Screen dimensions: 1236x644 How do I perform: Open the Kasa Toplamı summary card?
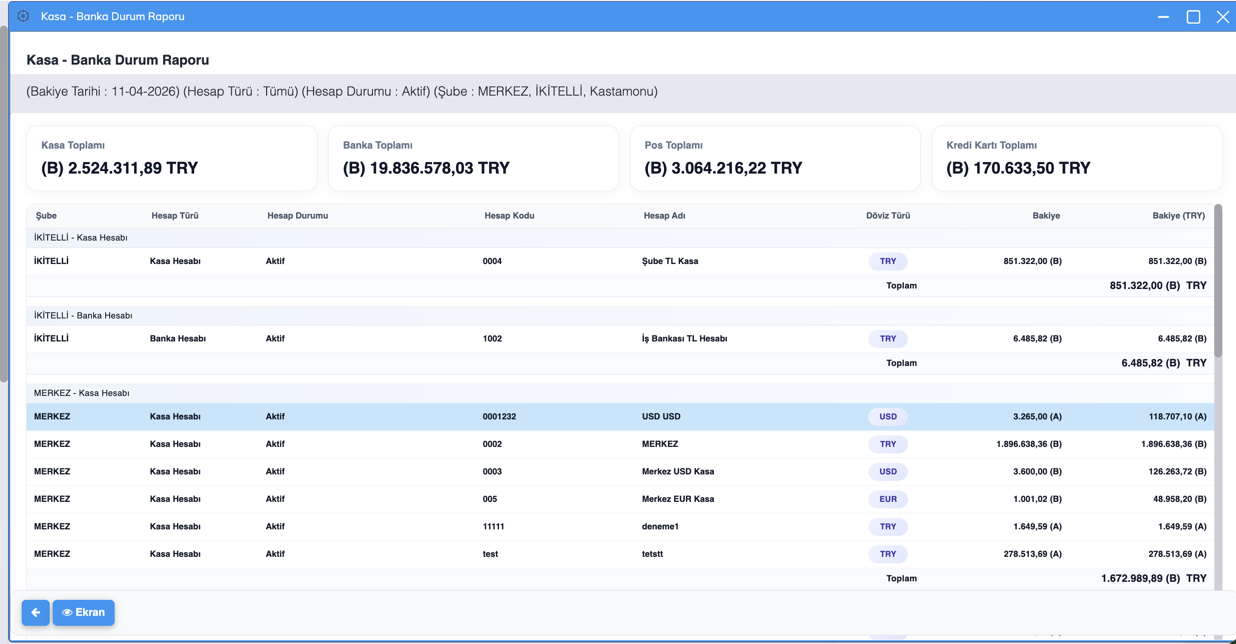click(x=171, y=158)
